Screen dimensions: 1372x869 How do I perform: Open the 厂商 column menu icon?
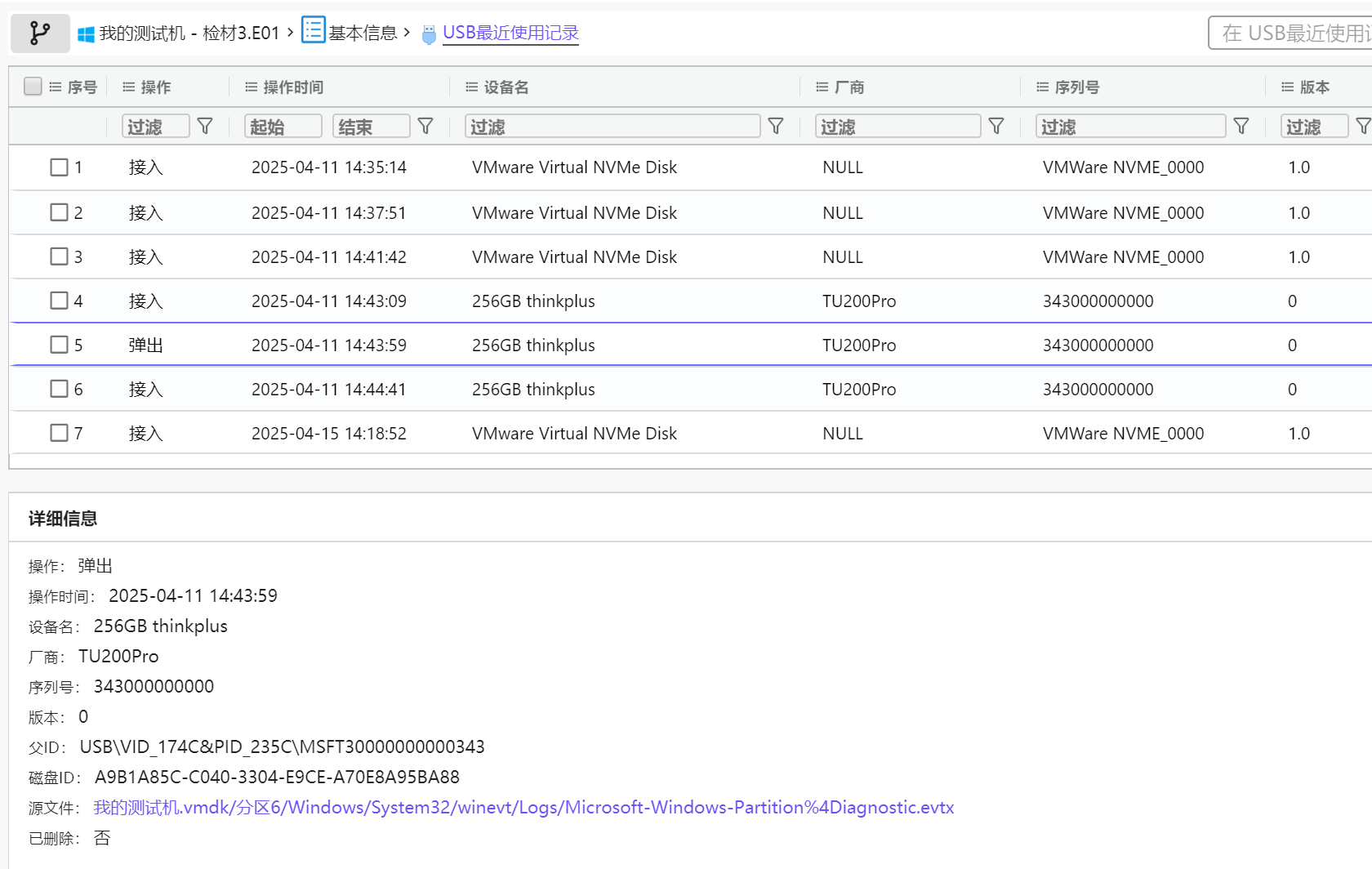click(x=822, y=87)
